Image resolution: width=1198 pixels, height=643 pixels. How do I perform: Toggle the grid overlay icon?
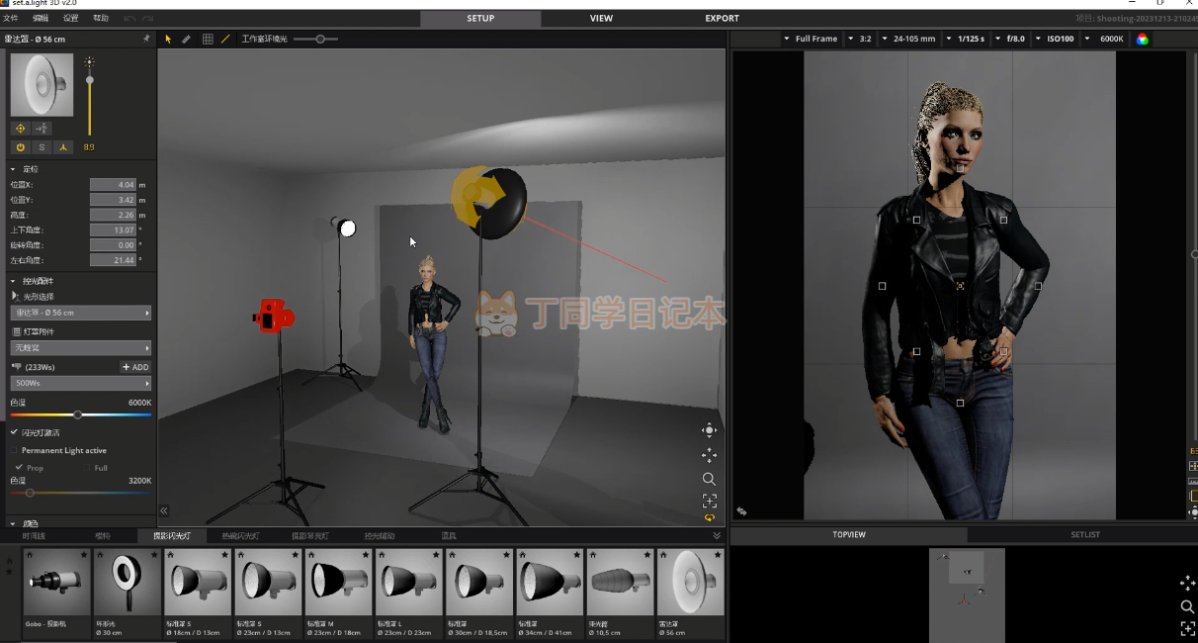point(207,39)
